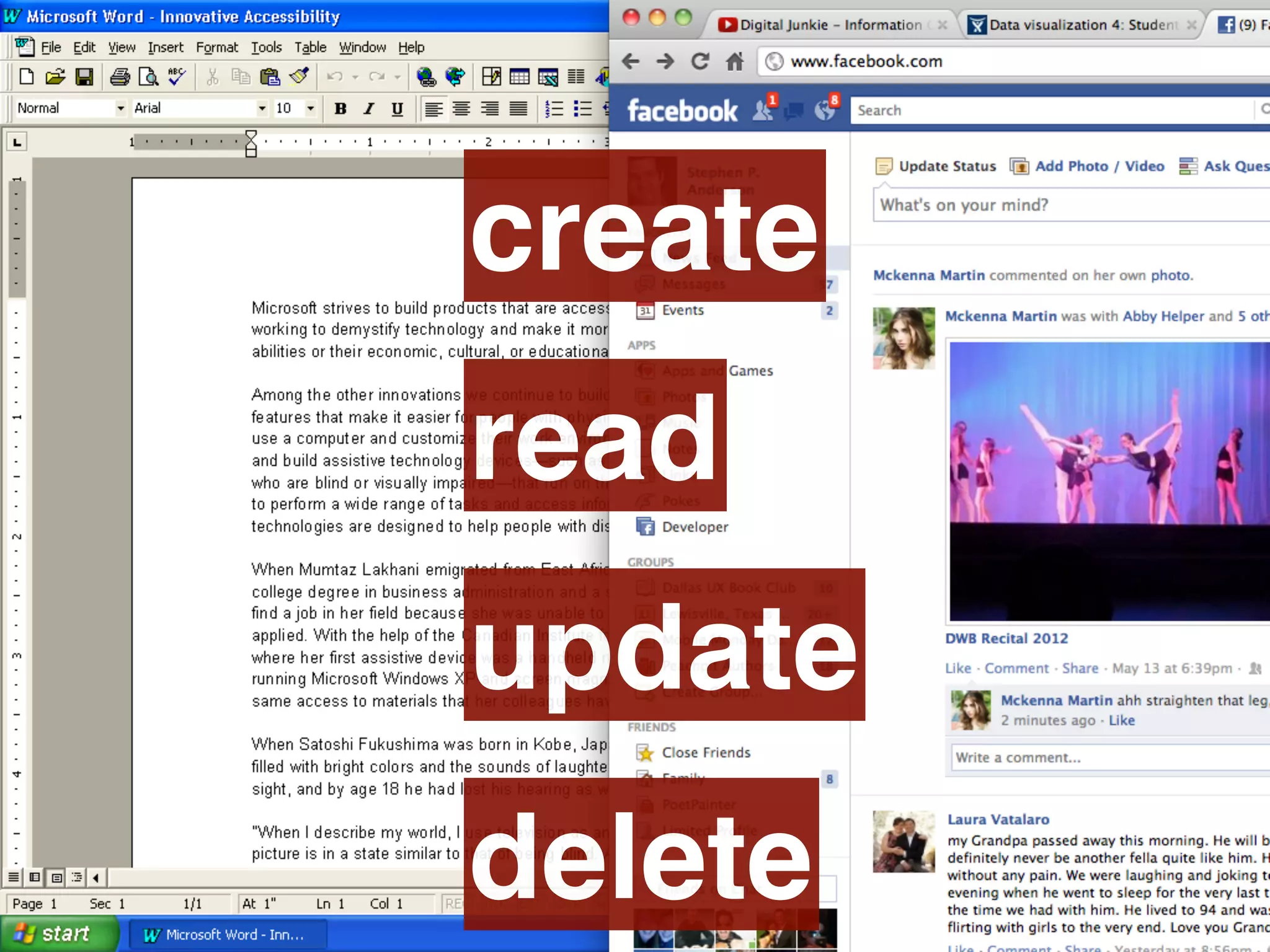Open Facebook friend requests icon

pos(764,110)
